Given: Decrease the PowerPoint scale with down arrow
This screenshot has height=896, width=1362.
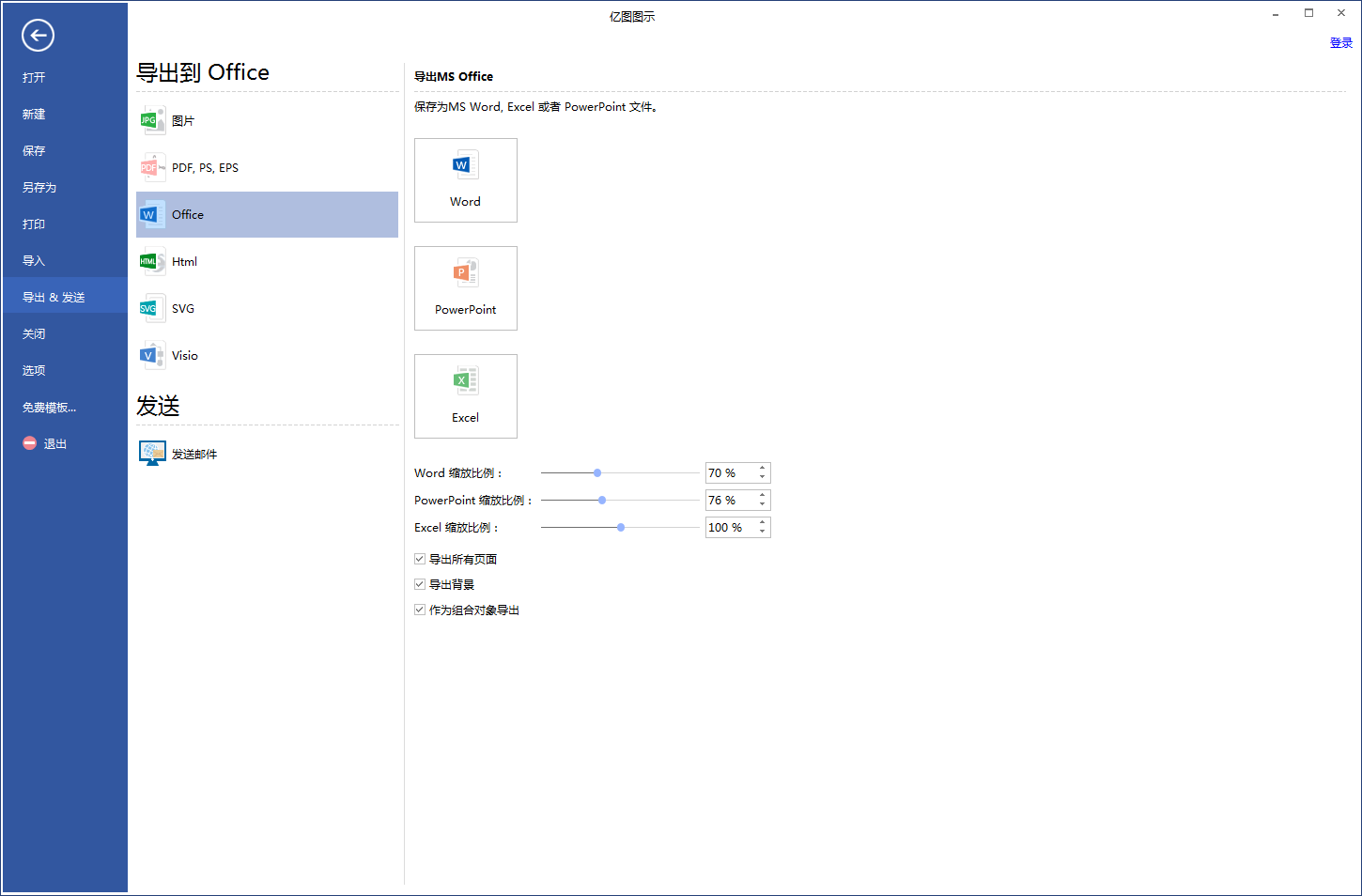Looking at the screenshot, I should coord(763,505).
